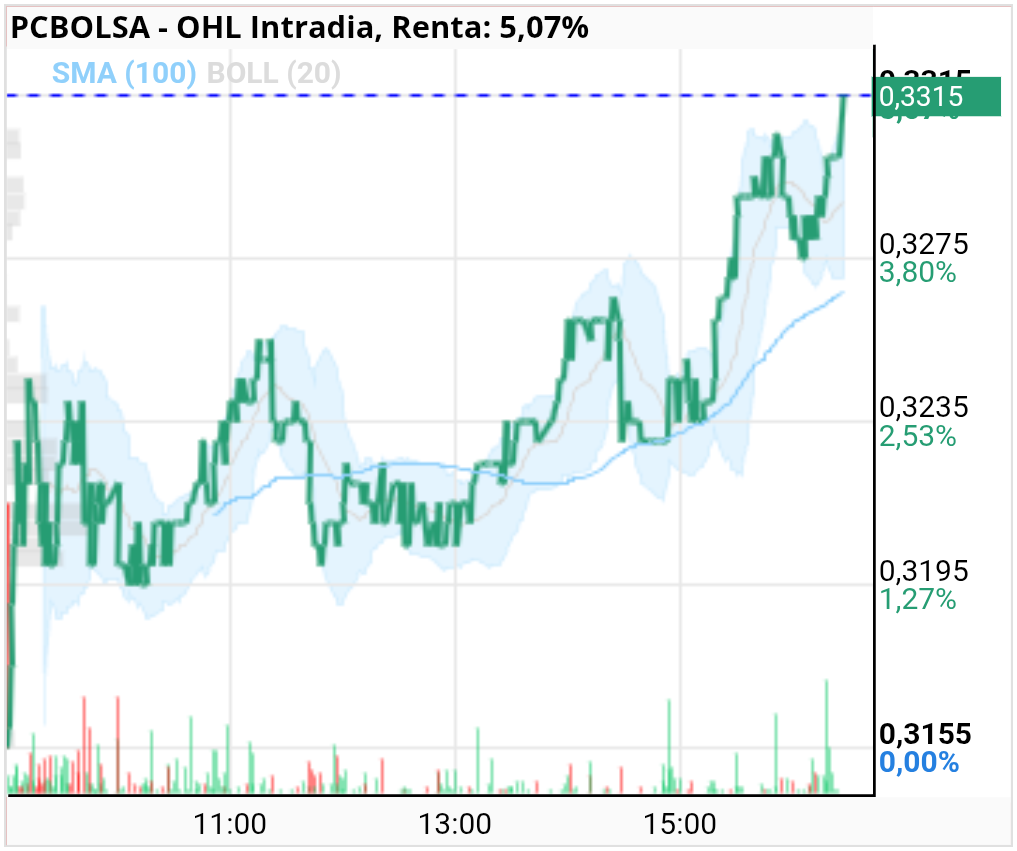Click the 3,80% percentage label
The width and height of the screenshot is (1017, 851).
(x=918, y=272)
